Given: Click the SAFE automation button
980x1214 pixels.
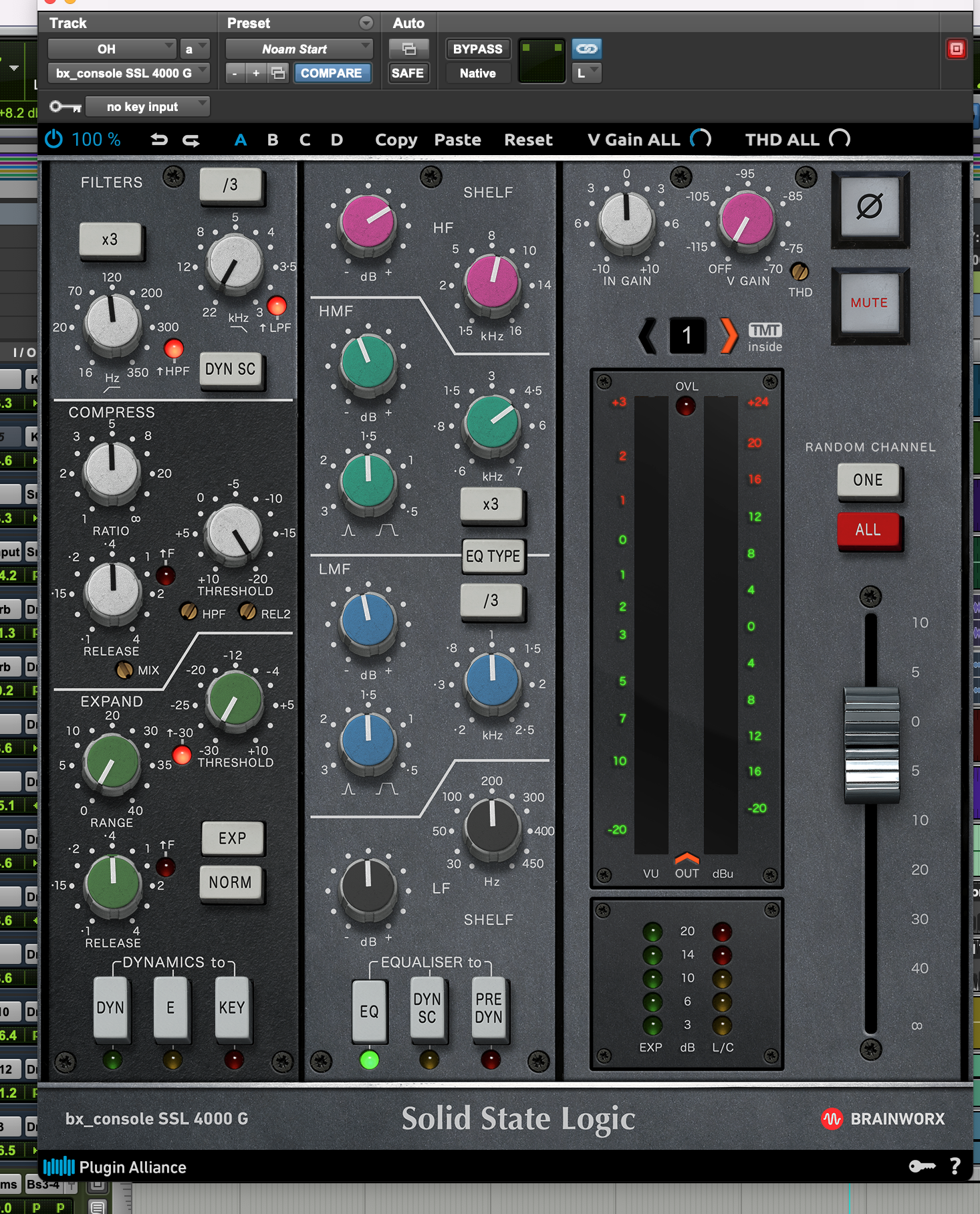Looking at the screenshot, I should click(x=408, y=73).
